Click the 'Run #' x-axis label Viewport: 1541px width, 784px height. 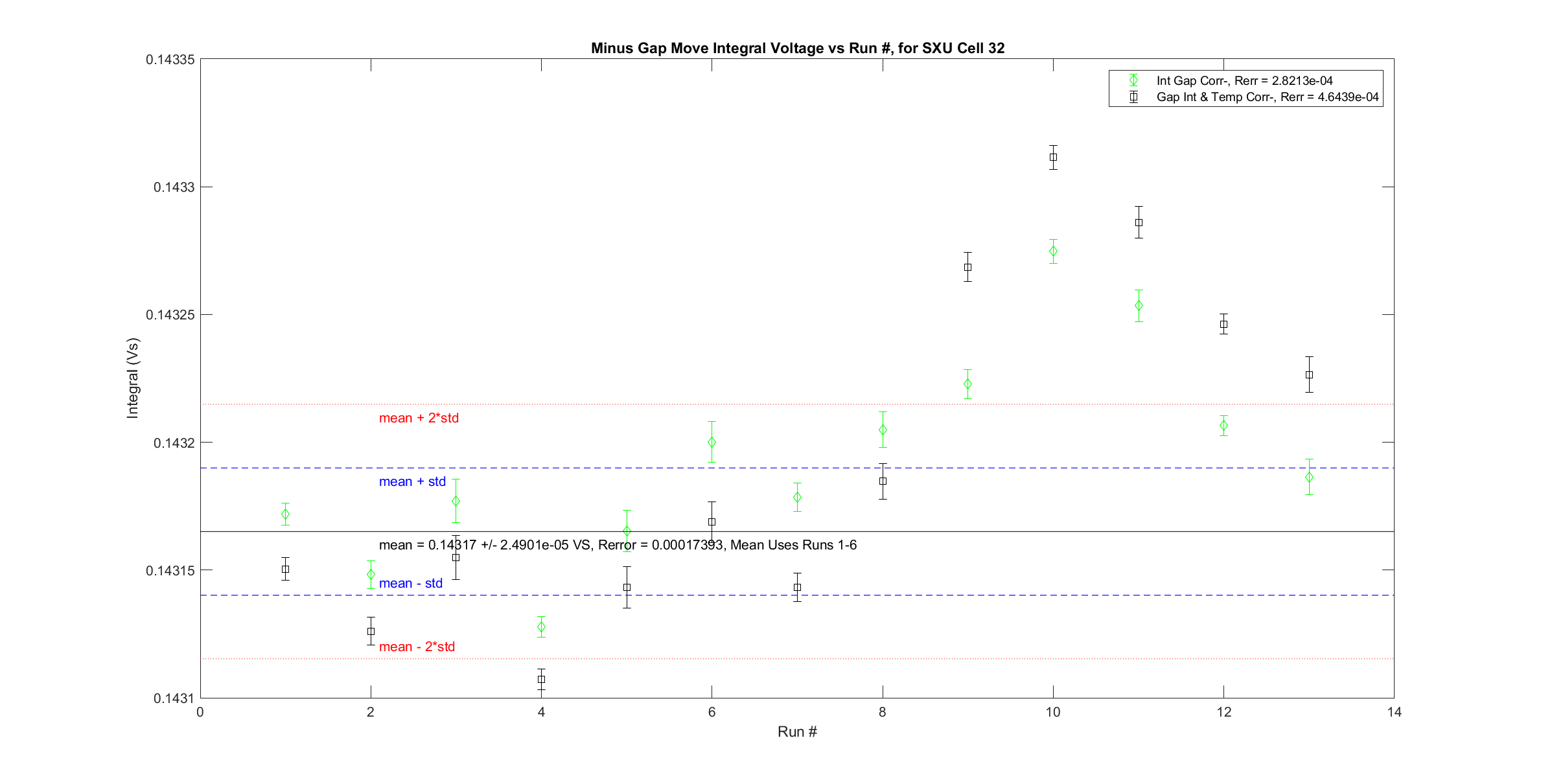point(797,732)
